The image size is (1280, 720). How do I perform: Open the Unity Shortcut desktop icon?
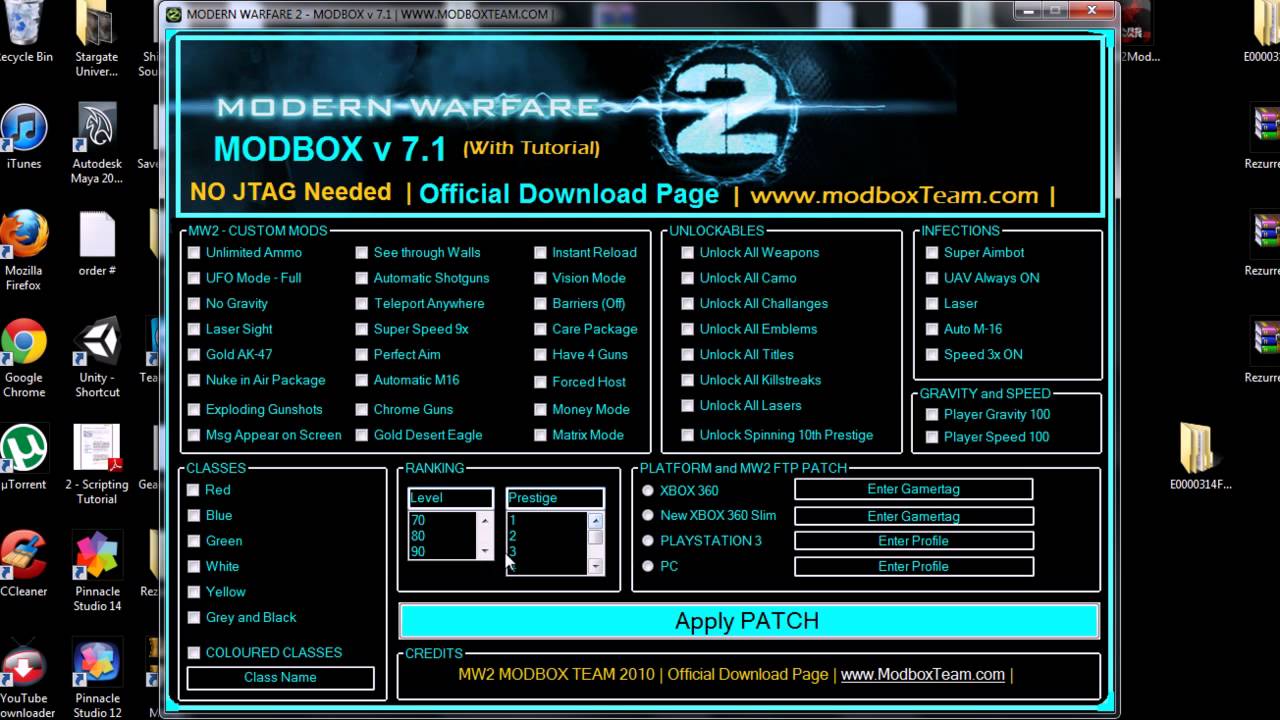coord(97,358)
